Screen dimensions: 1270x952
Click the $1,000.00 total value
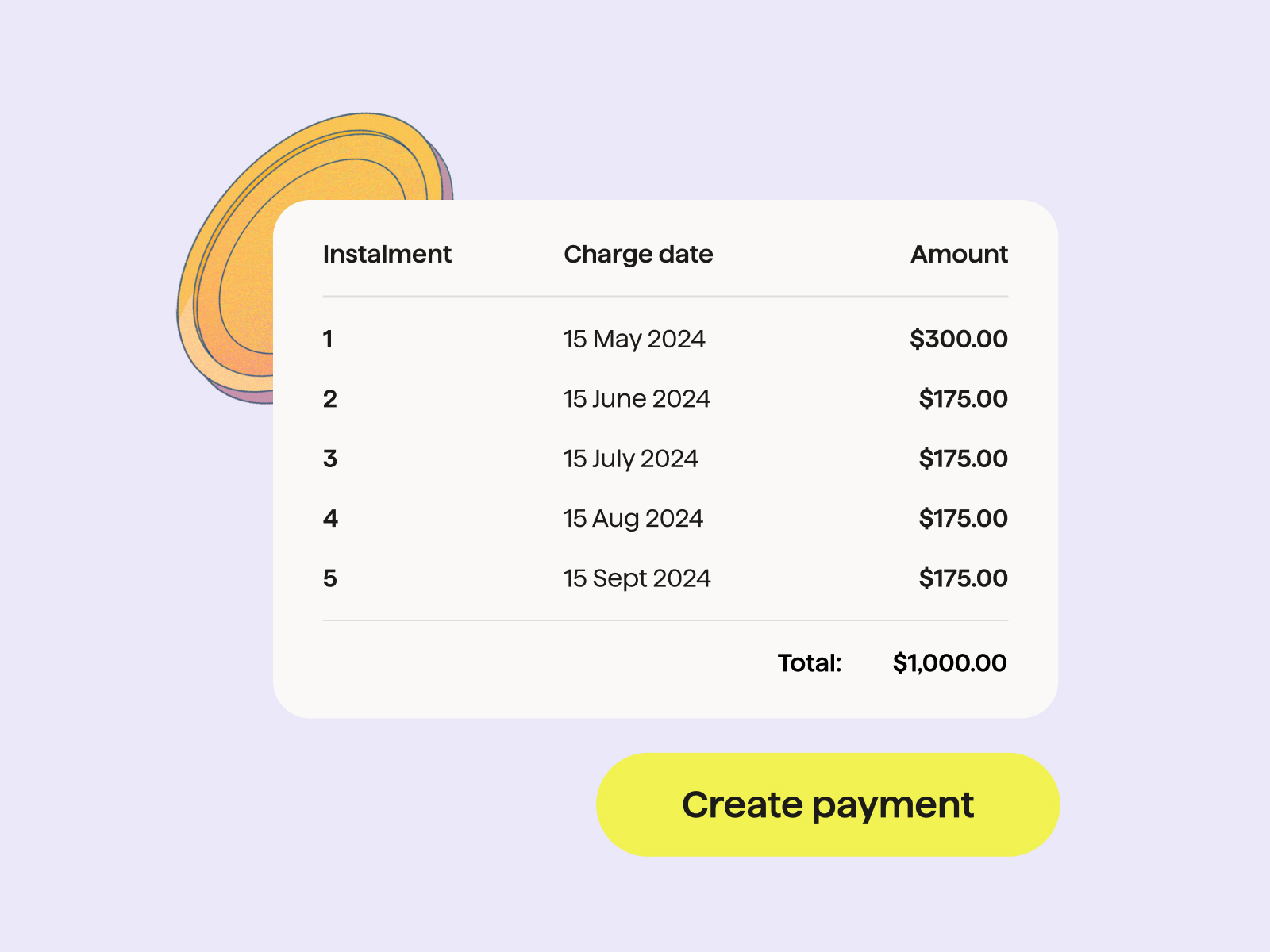pos(949,662)
